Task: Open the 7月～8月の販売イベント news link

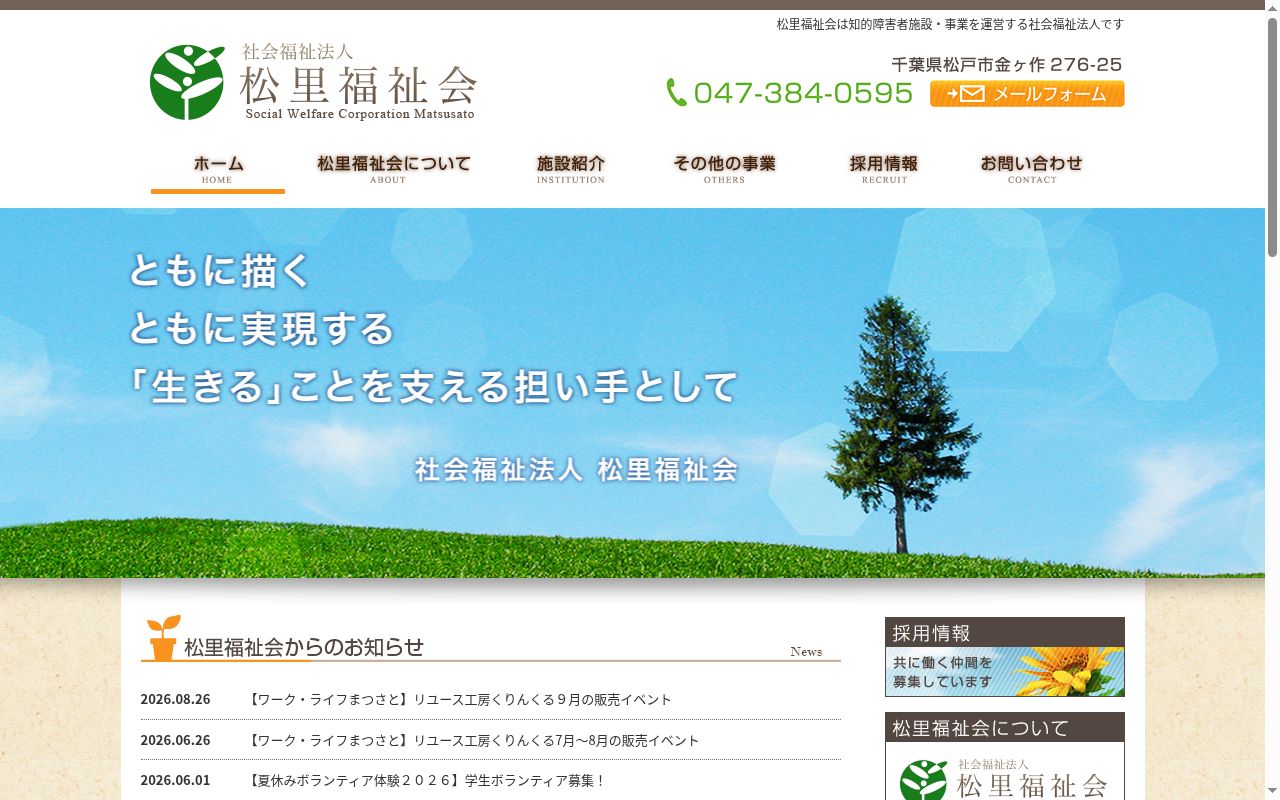Action: 473,741
